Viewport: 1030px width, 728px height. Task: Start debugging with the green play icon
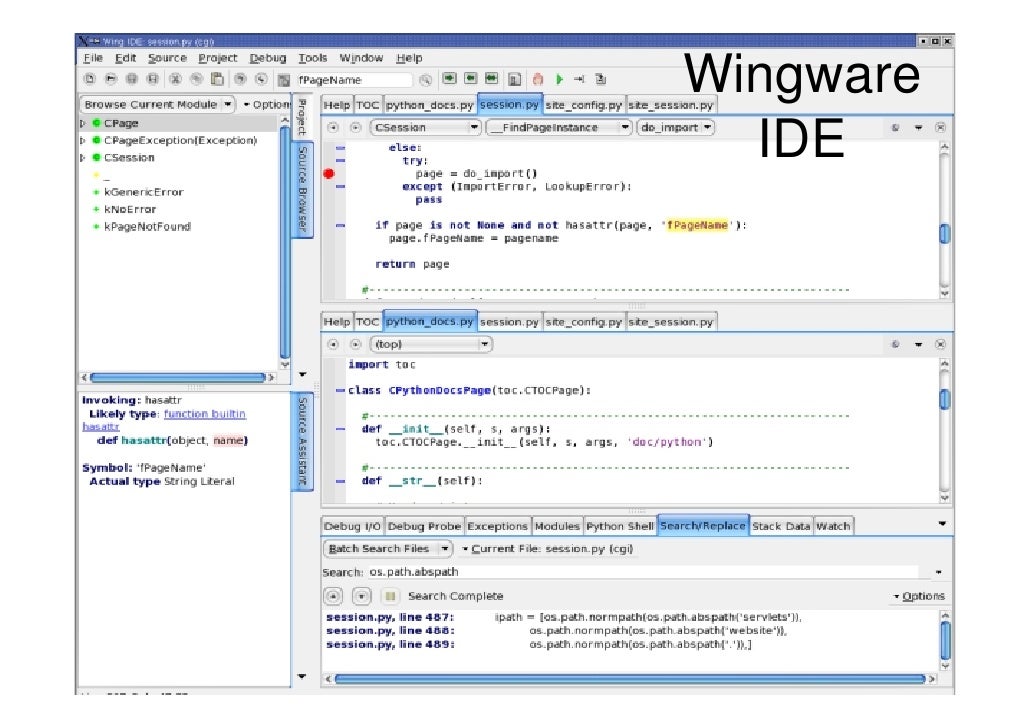tap(560, 80)
